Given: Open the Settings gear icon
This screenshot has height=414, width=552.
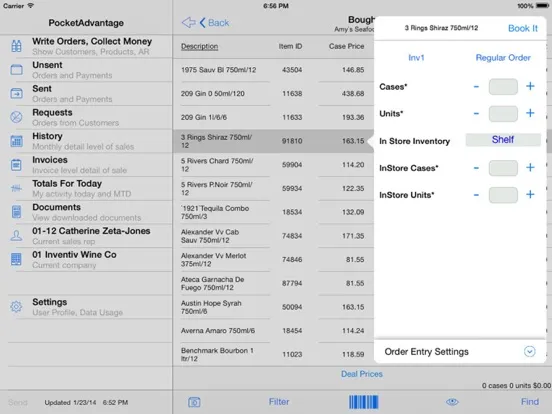Looking at the screenshot, I should click(x=16, y=307).
